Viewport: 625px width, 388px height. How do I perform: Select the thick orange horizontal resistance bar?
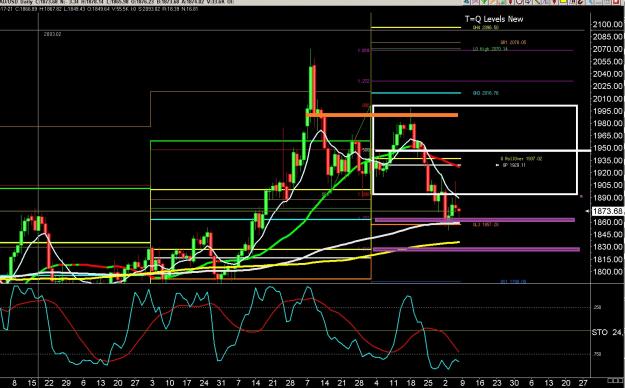[x=382, y=115]
